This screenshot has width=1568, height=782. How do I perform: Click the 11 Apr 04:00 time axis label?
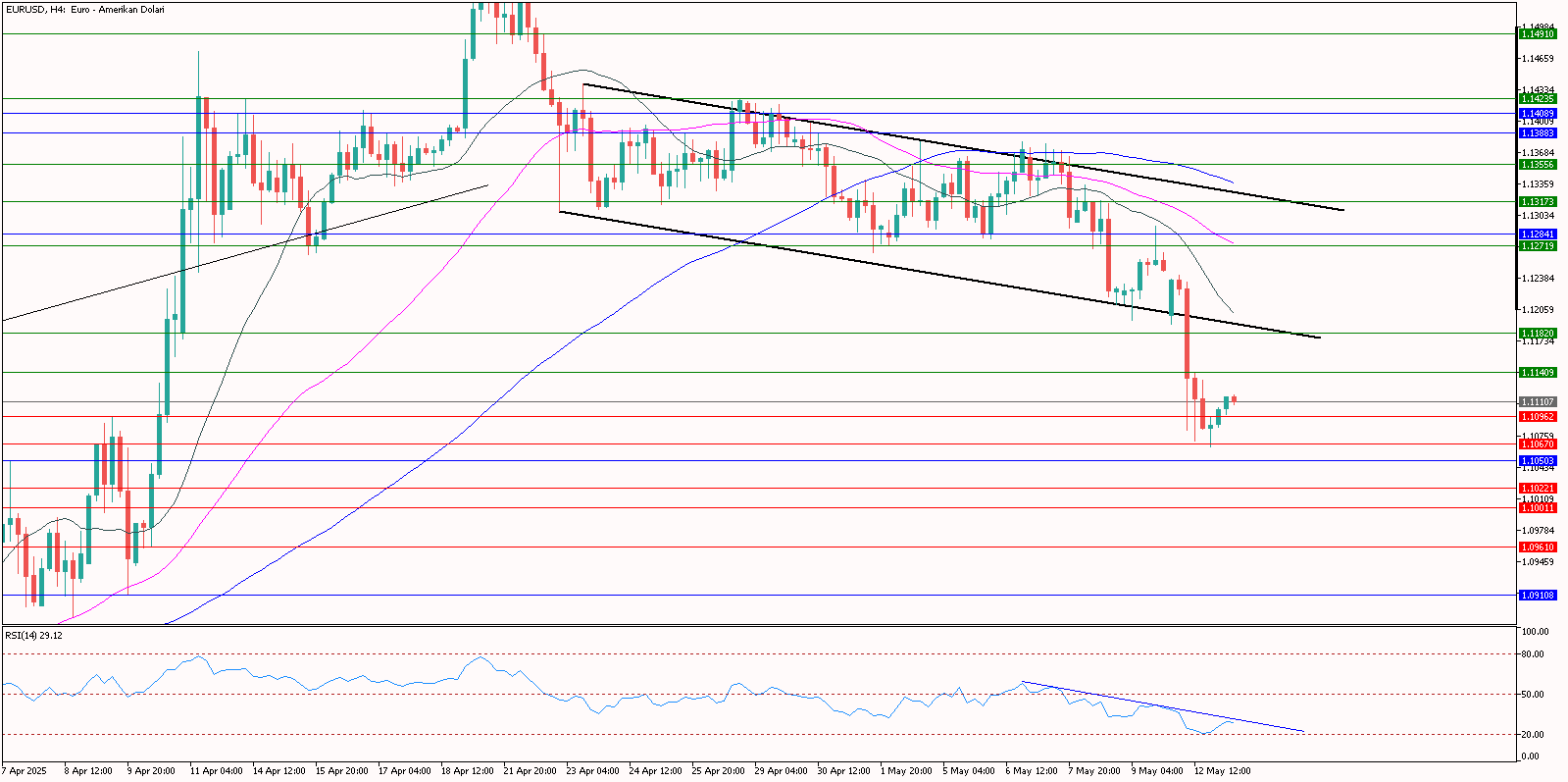click(x=216, y=771)
